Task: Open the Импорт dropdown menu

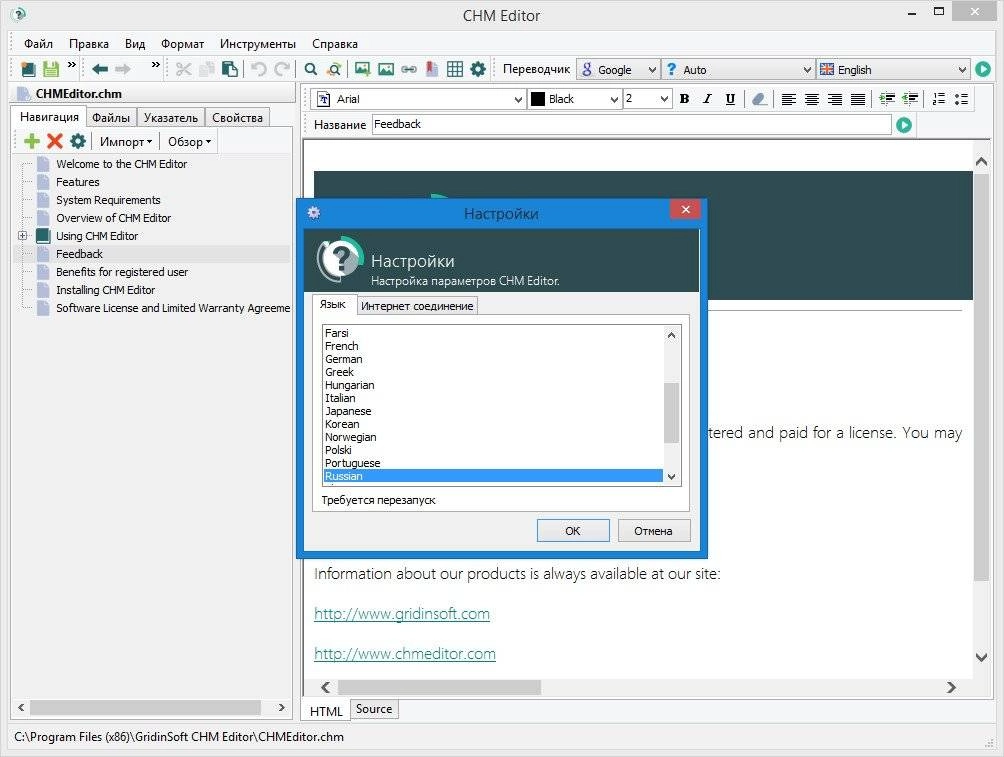Action: pyautogui.click(x=126, y=142)
